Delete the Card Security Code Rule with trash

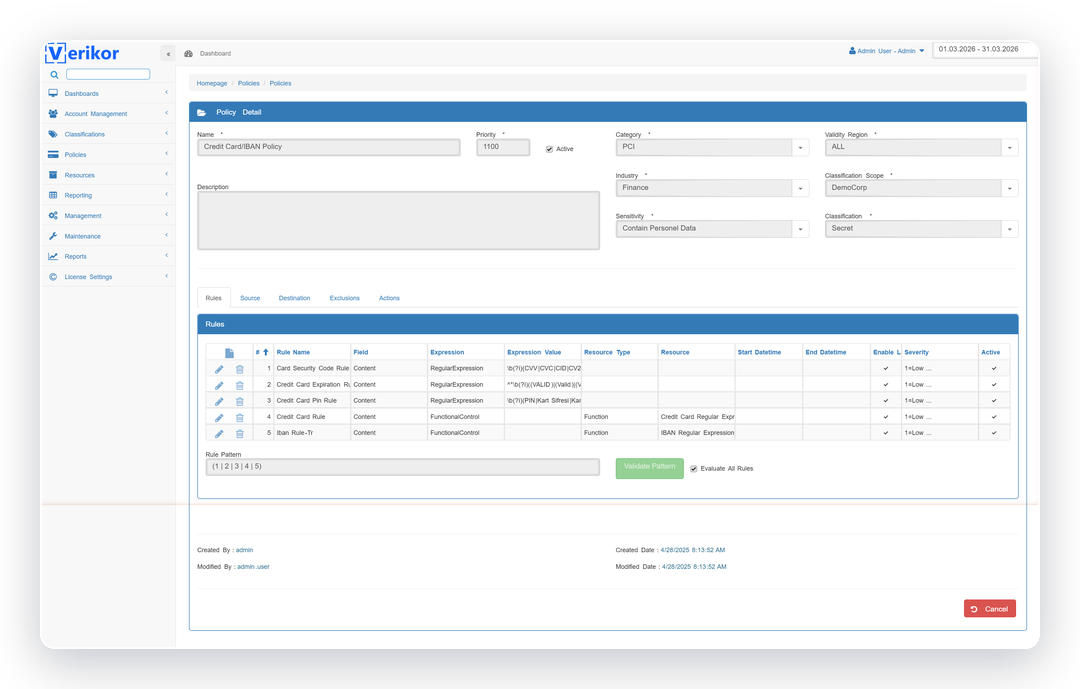click(240, 369)
